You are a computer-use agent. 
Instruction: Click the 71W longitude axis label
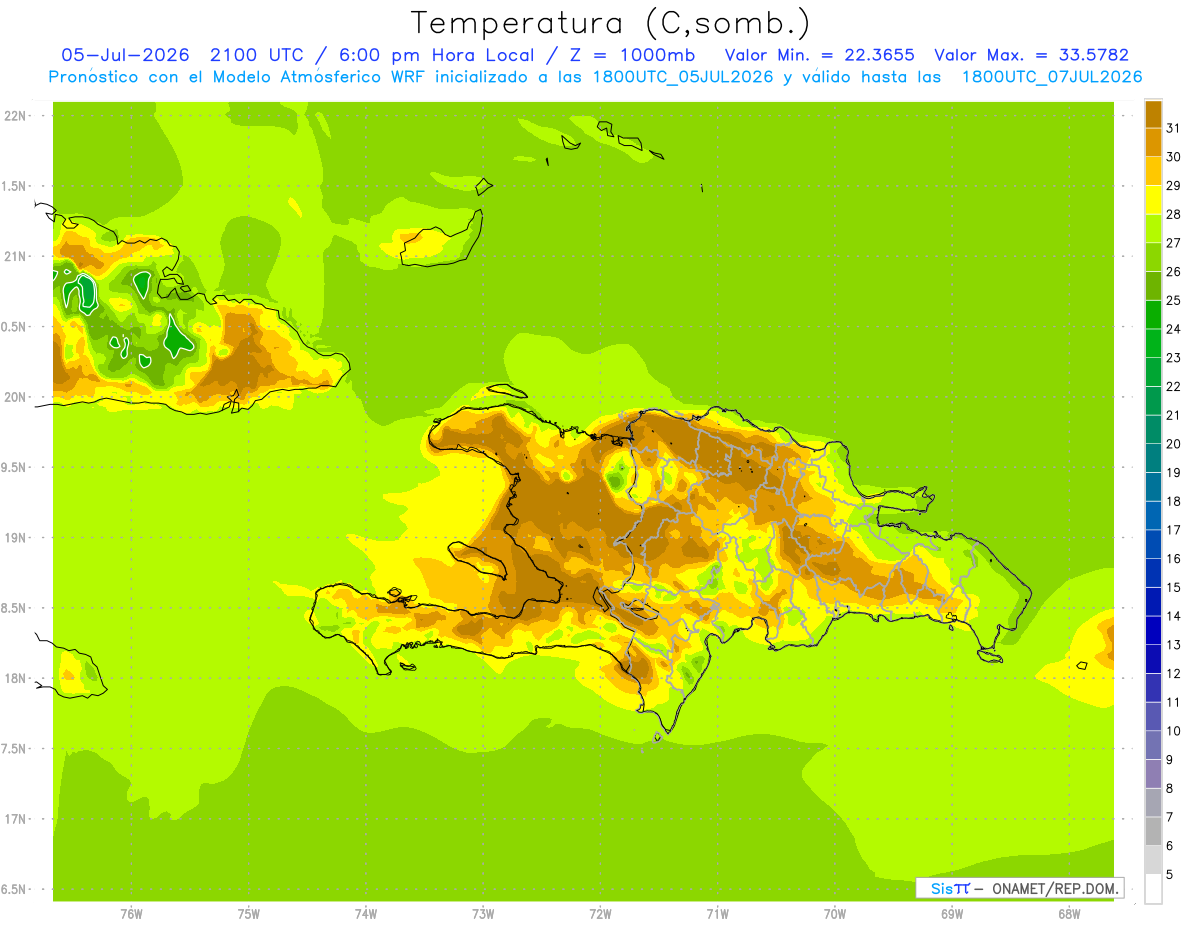(717, 913)
